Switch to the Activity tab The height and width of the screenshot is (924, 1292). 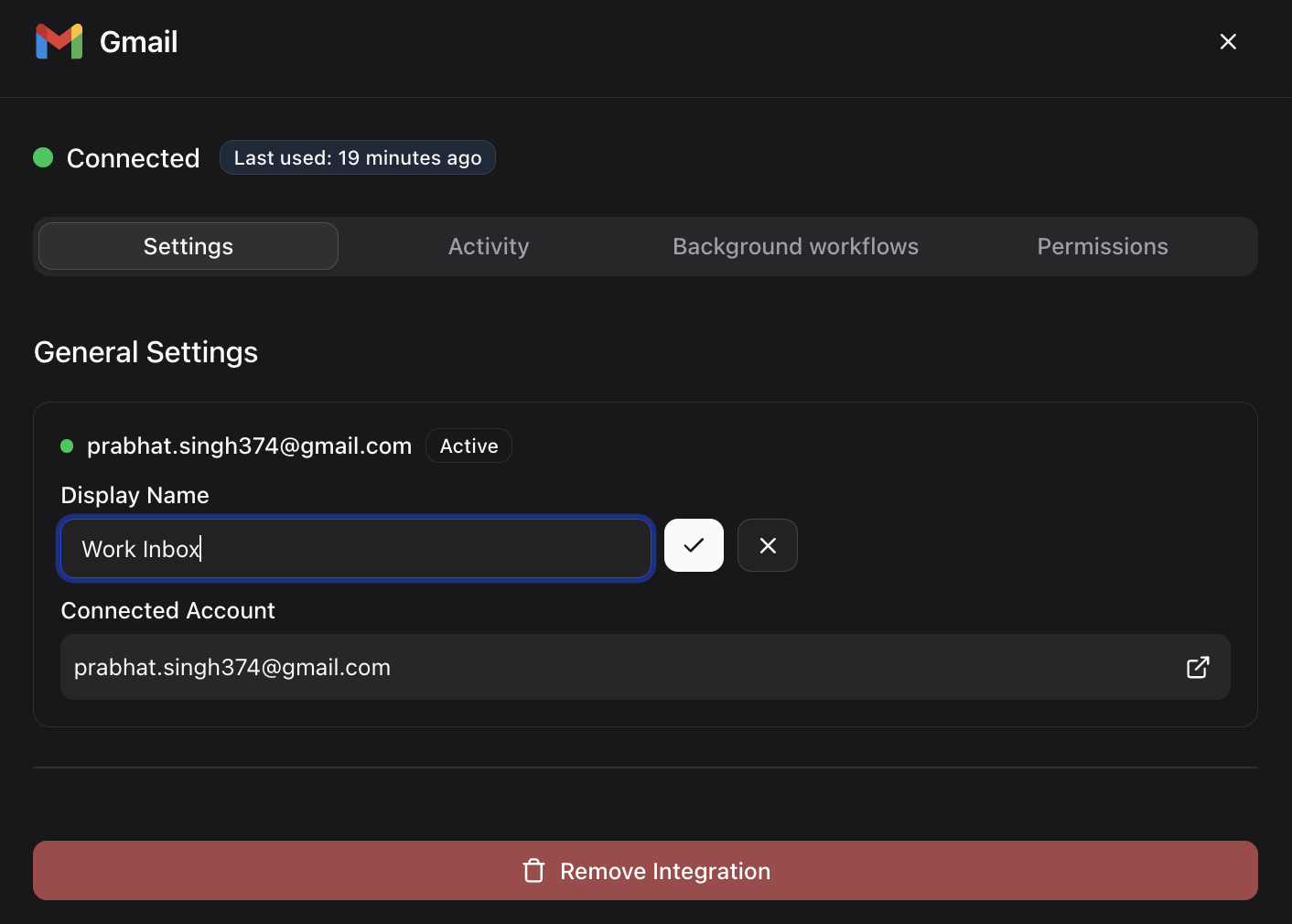488,246
